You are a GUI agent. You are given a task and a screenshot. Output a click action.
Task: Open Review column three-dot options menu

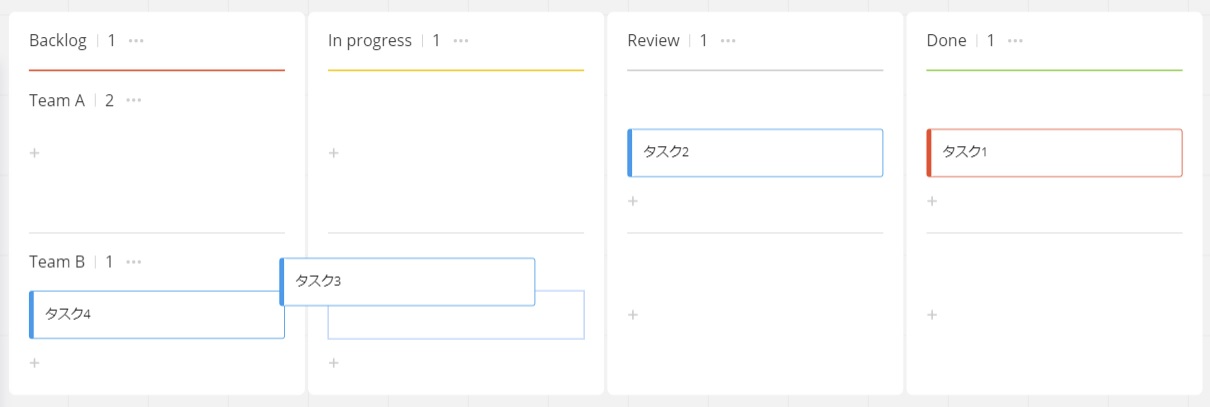click(x=728, y=41)
